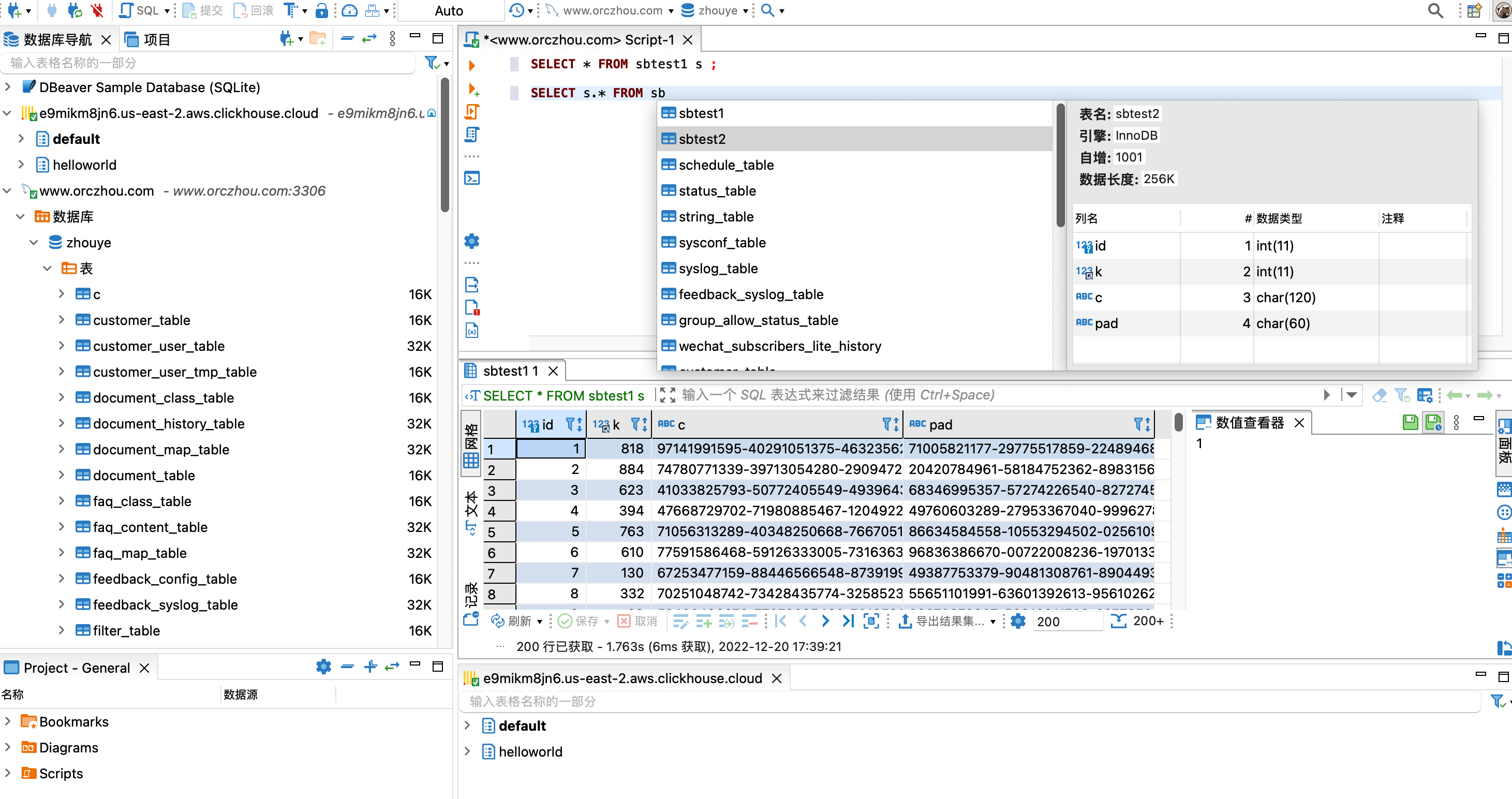This screenshot has width=1512, height=799.
Task: Open a SQL console
Action: click(472, 177)
